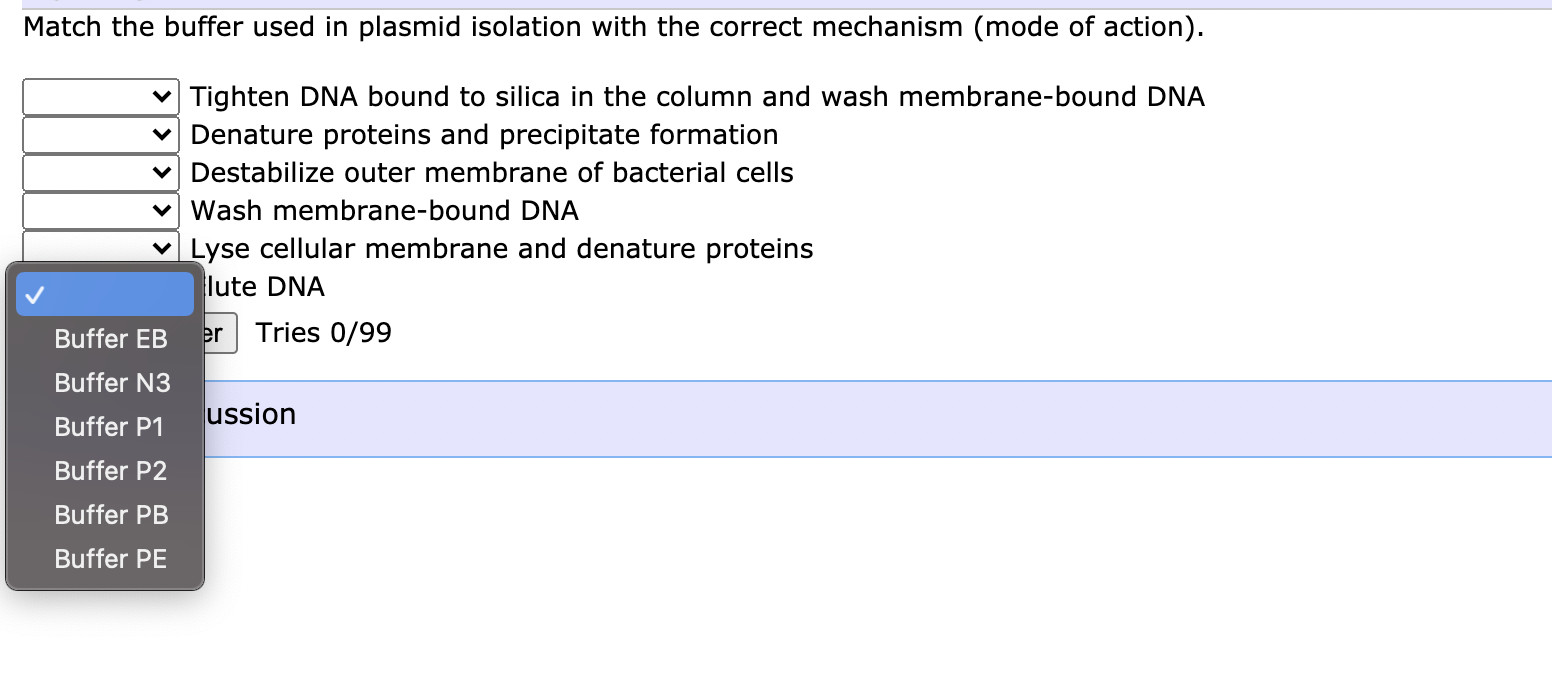Select 'Buffer N3' from the open dropdown list

[110, 383]
